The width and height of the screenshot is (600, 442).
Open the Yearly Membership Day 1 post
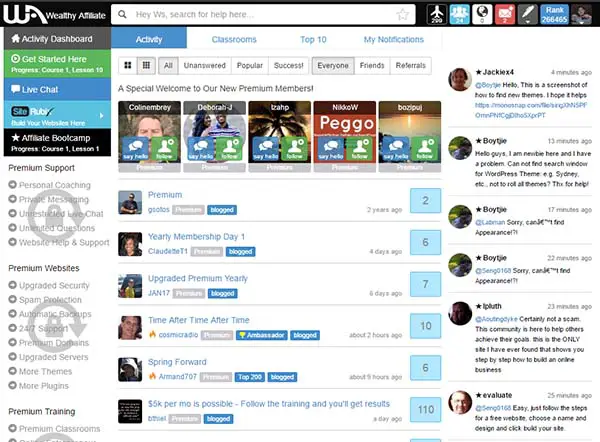pos(196,236)
